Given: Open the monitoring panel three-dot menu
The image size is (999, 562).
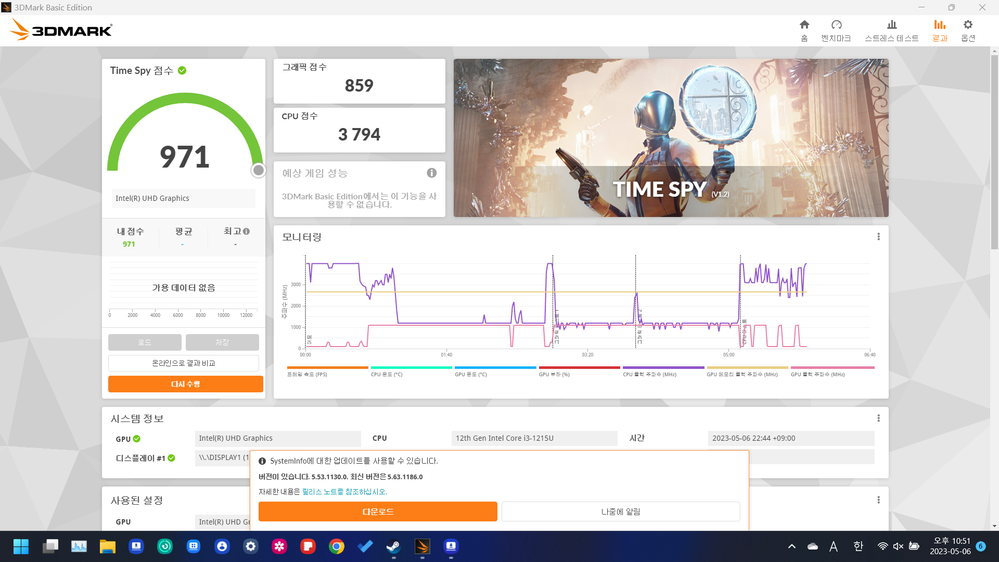Looking at the screenshot, I should point(879,237).
